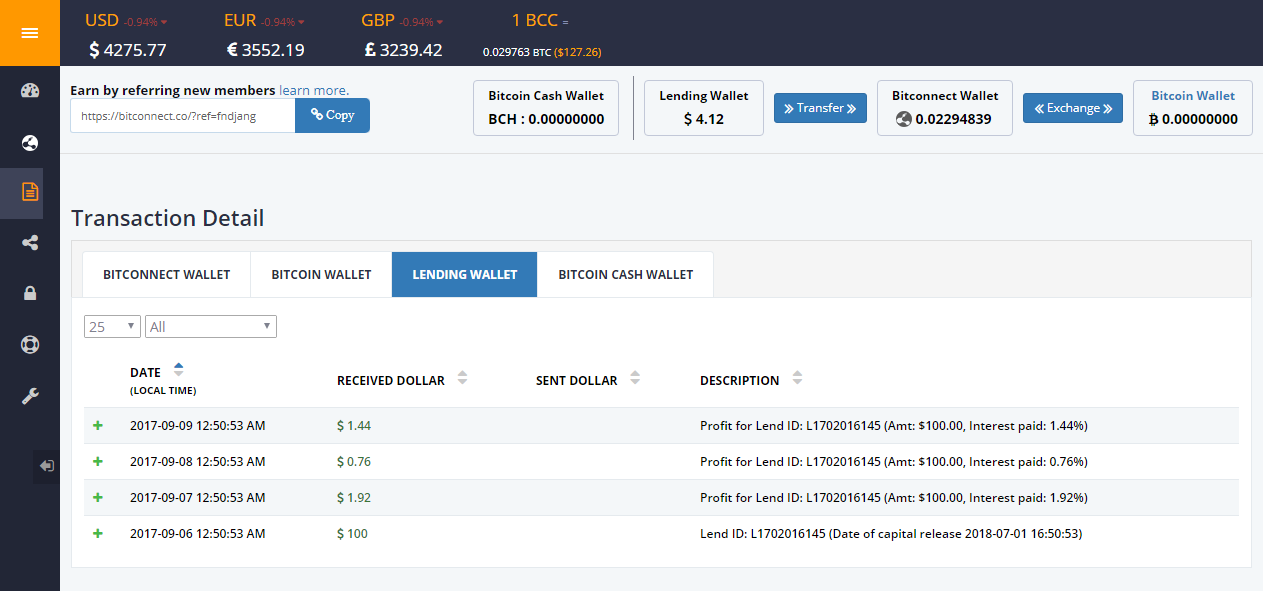Viewport: 1263px width, 591px height.
Task: Sort by Received Dollar column arrows
Action: tap(462, 378)
